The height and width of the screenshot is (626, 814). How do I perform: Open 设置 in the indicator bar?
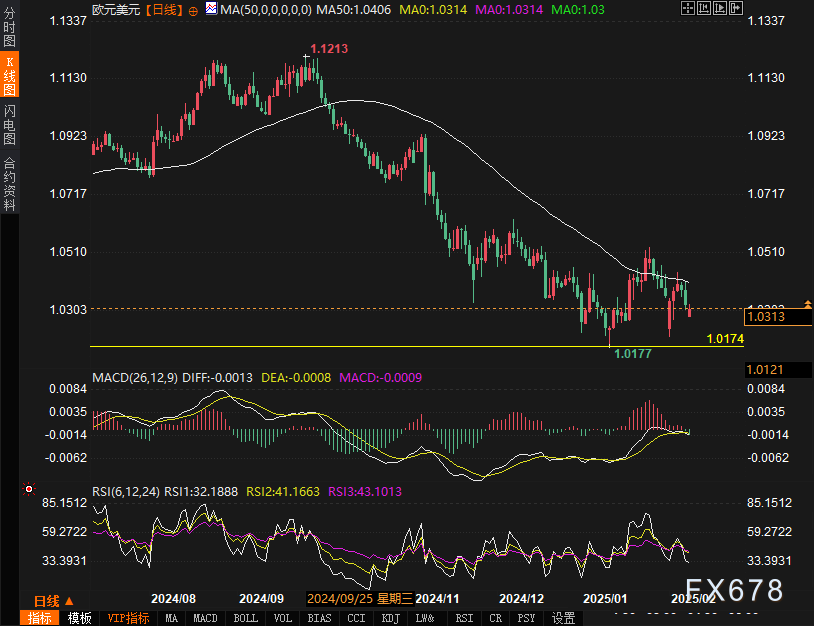tap(563, 618)
